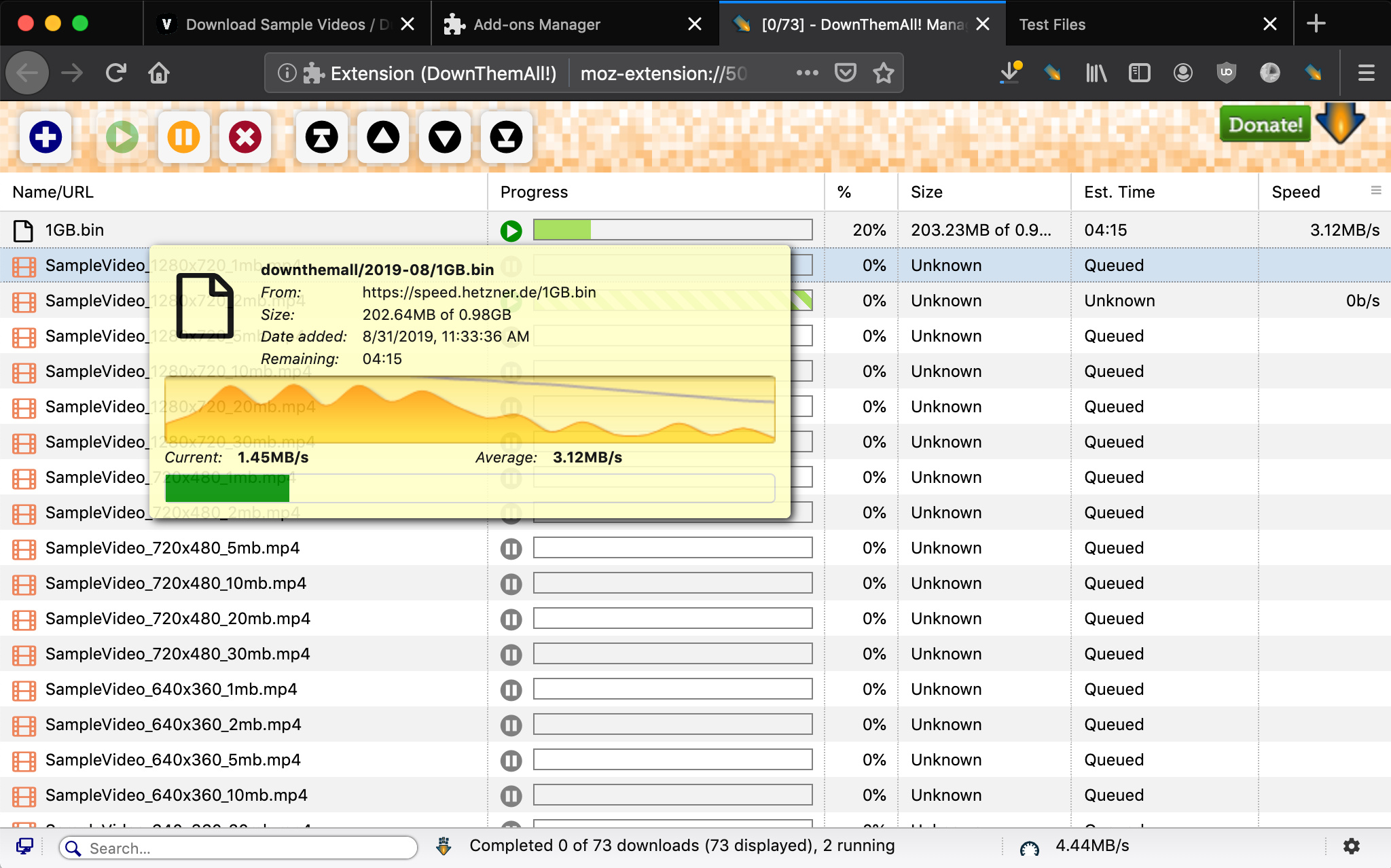Select SampleVideo_720x480_5mb.mp4 row

695,548
